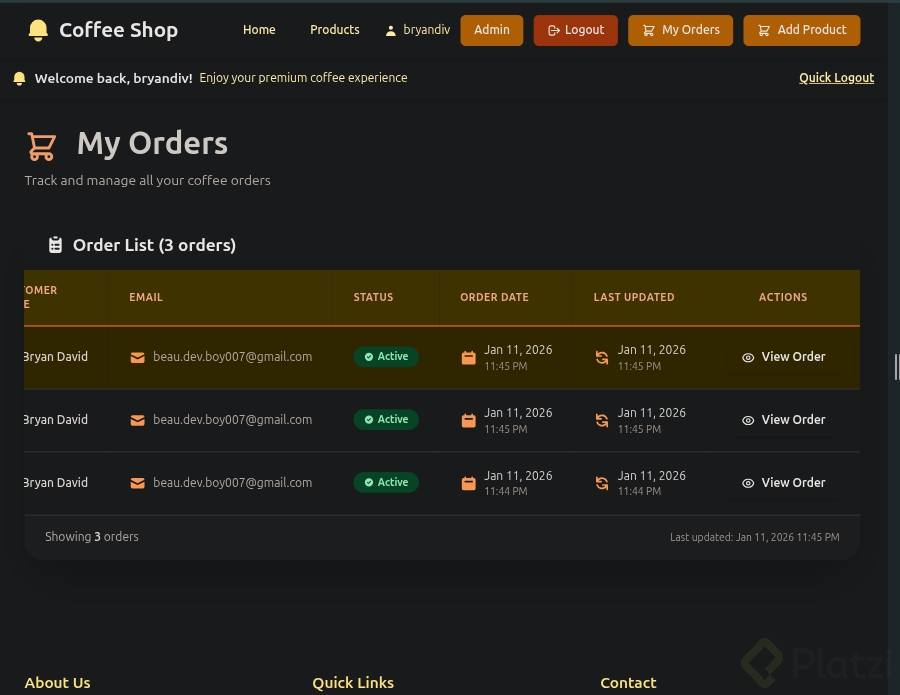Click the Add Product button
Image resolution: width=900 pixels, height=695 pixels.
coord(801,30)
